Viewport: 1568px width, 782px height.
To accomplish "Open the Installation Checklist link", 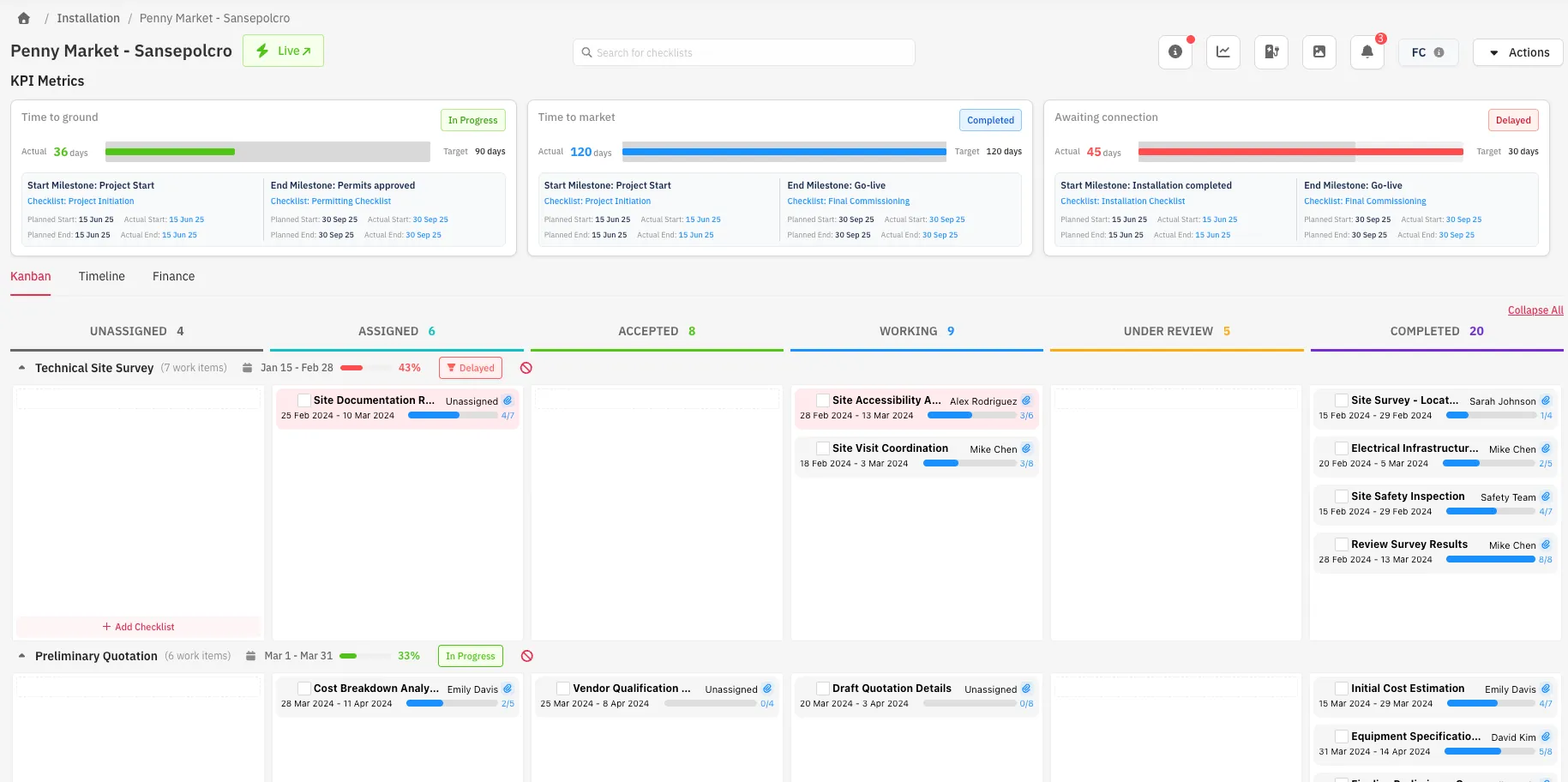I will pos(1123,202).
